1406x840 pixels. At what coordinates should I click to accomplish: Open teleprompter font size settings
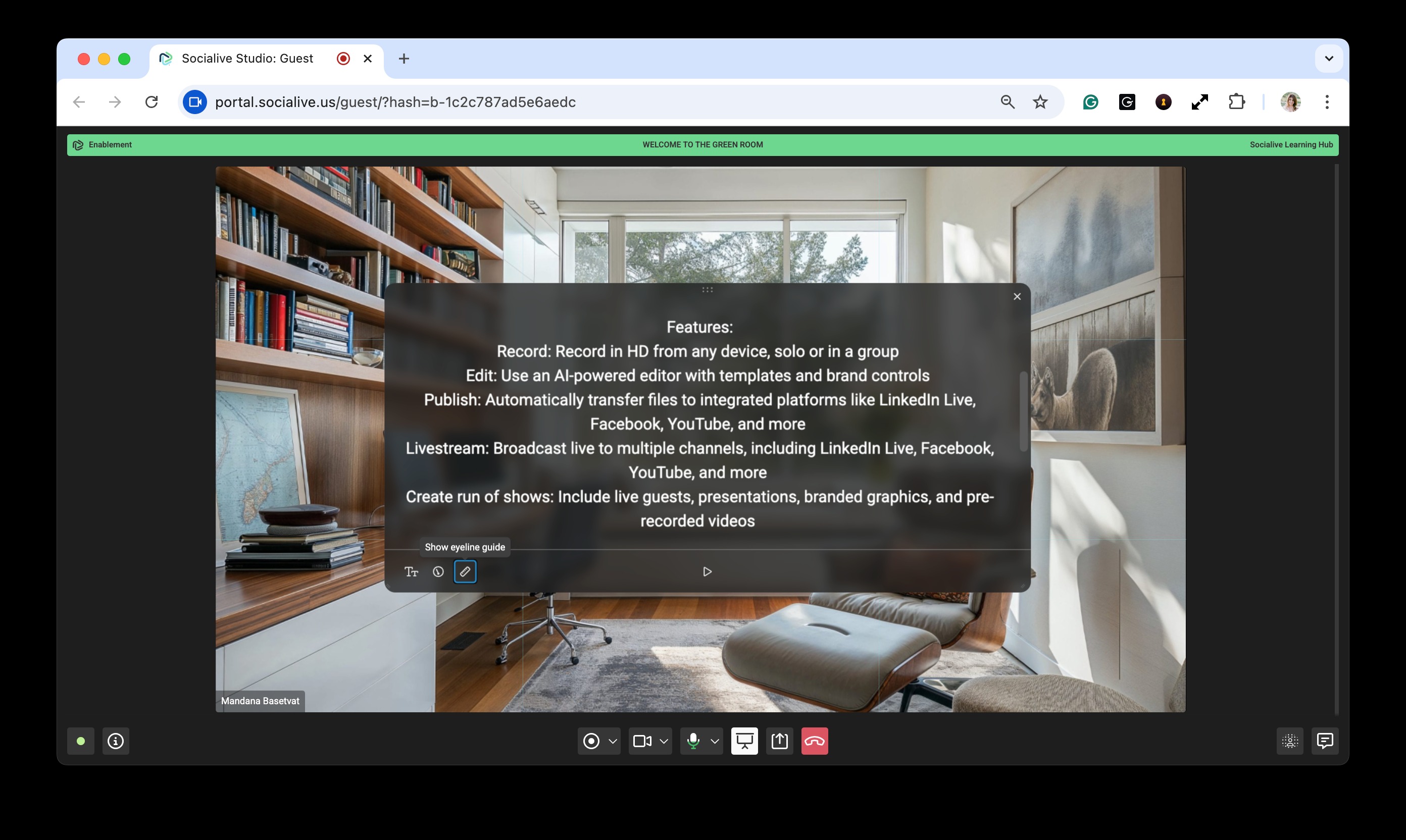411,572
